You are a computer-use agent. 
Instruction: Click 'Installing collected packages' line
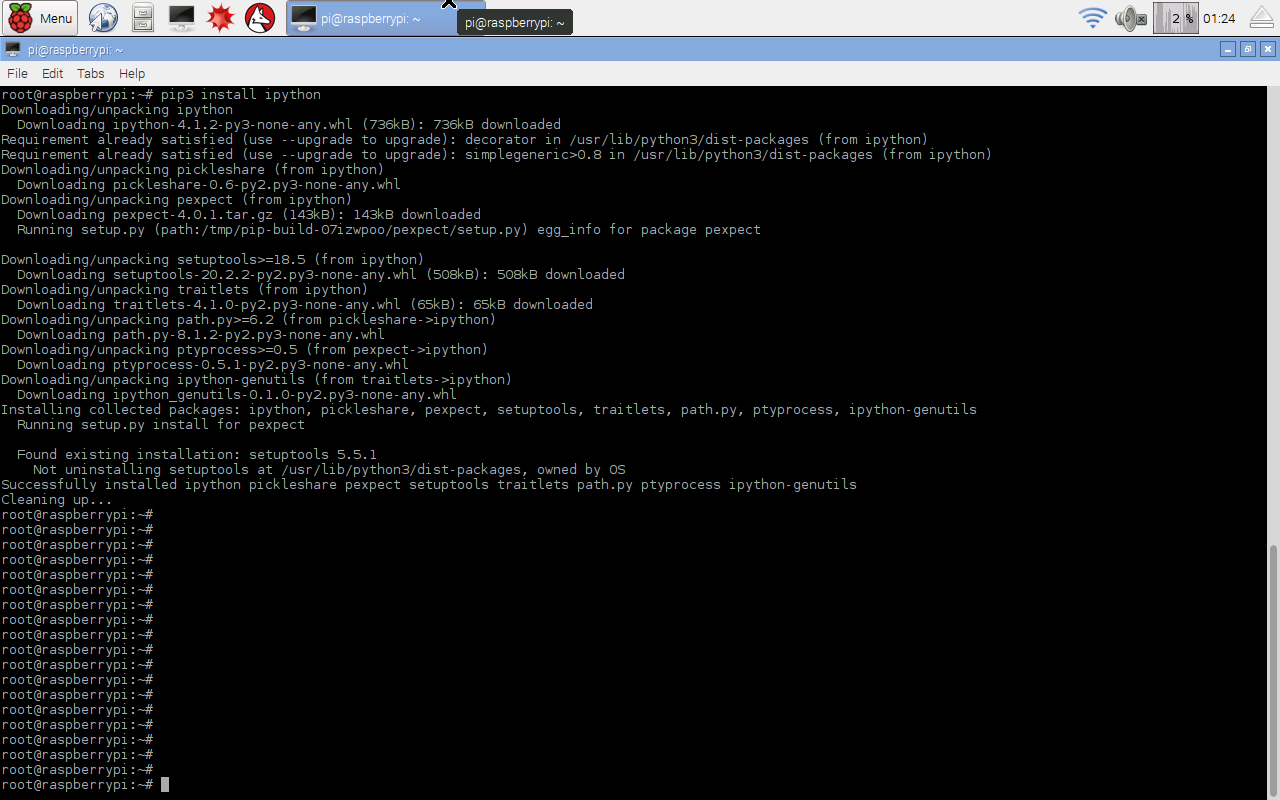pos(489,410)
